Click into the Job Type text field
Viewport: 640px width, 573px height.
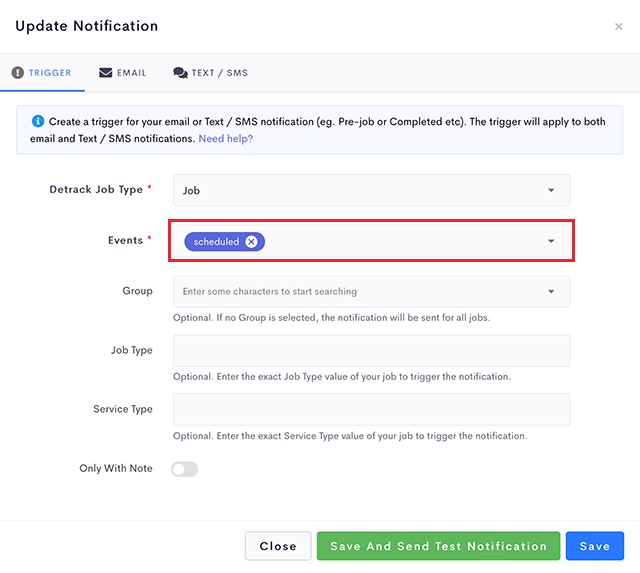pyautogui.click(x=371, y=351)
